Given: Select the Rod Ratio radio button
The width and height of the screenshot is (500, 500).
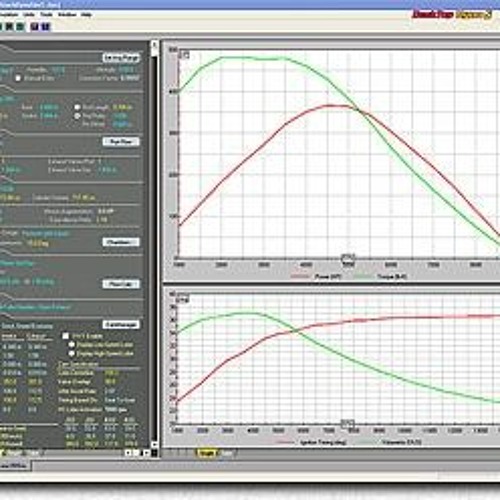Looking at the screenshot, I should [77, 116].
